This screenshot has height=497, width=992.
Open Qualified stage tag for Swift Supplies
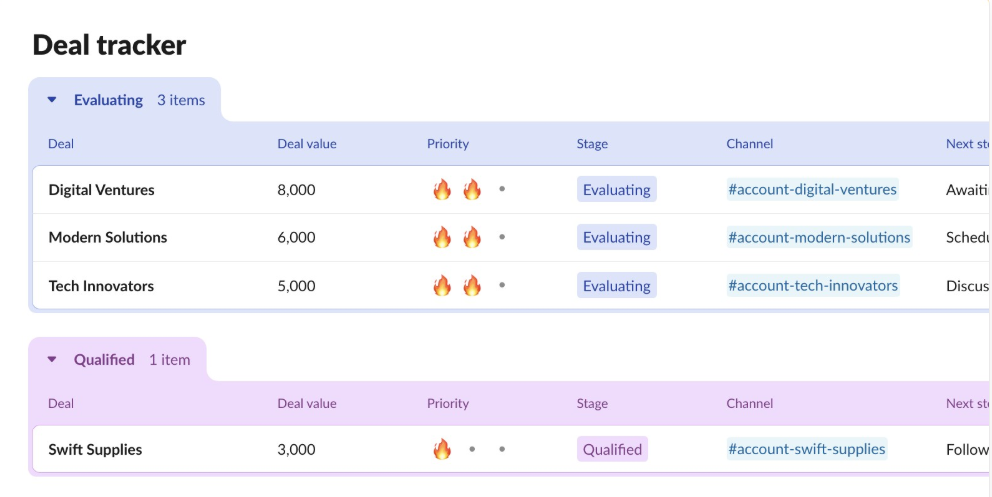pos(612,449)
